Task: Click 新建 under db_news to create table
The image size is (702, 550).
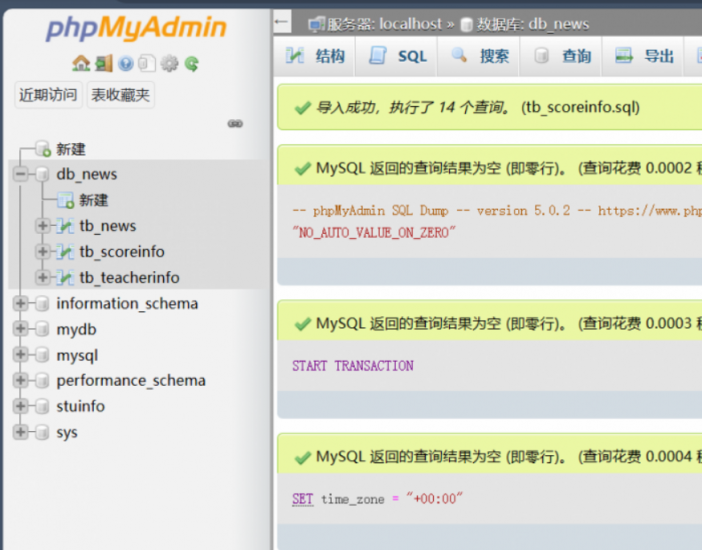Action: (x=94, y=200)
